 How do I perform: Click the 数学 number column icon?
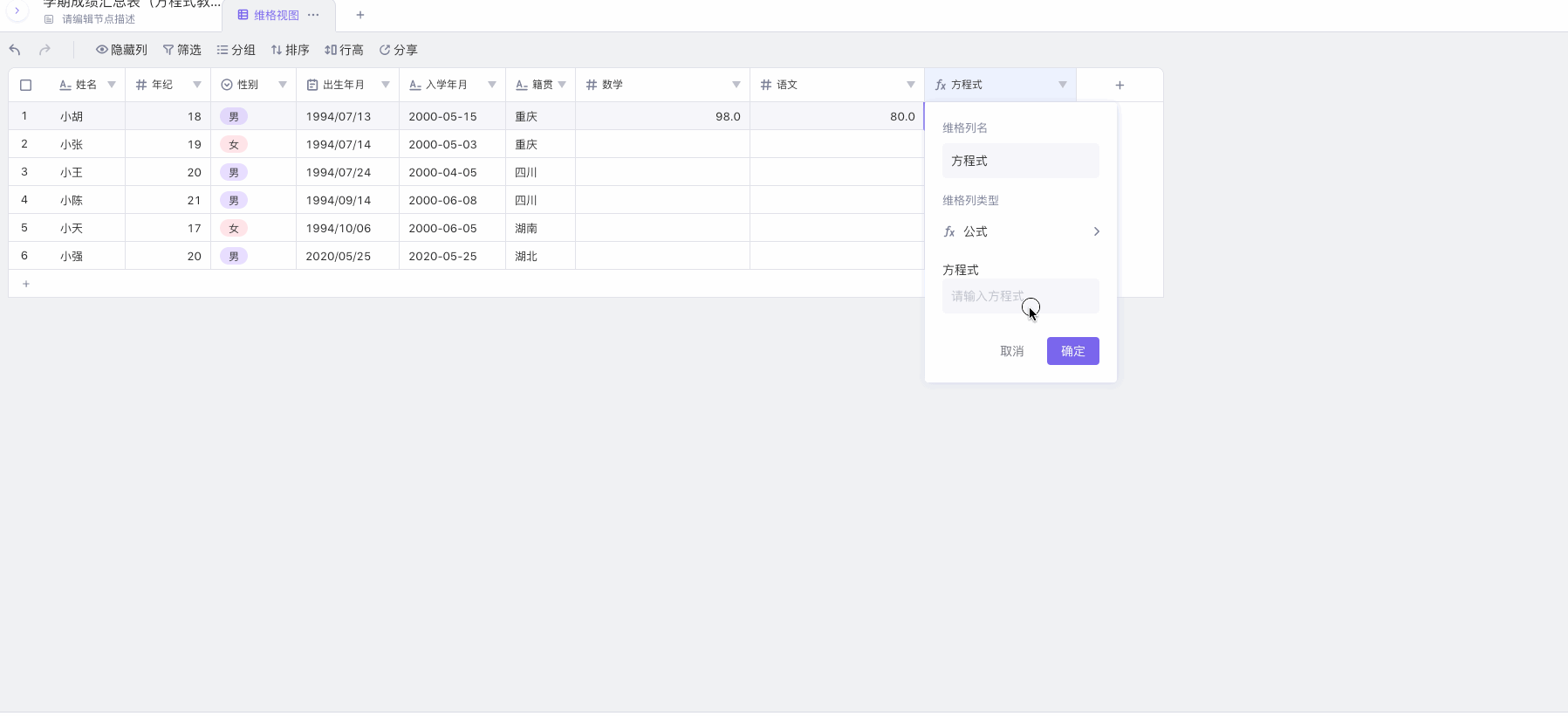(x=592, y=85)
